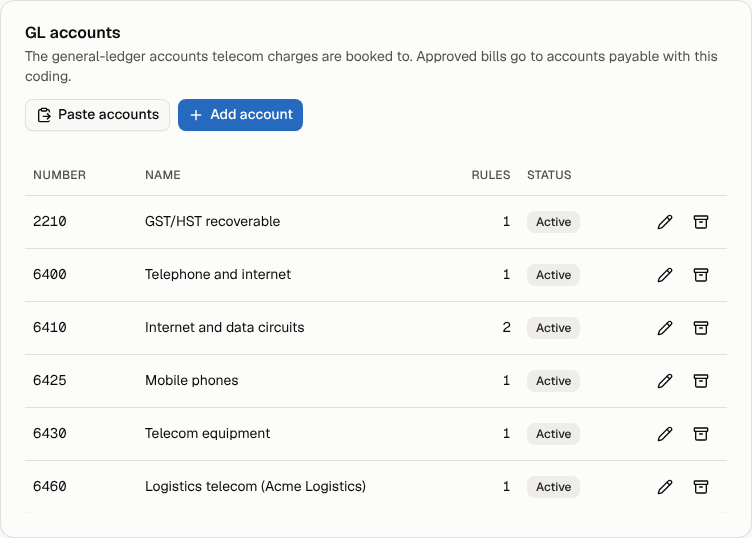Edit the Mobile phones account
The width and height of the screenshot is (752, 538).
665,381
